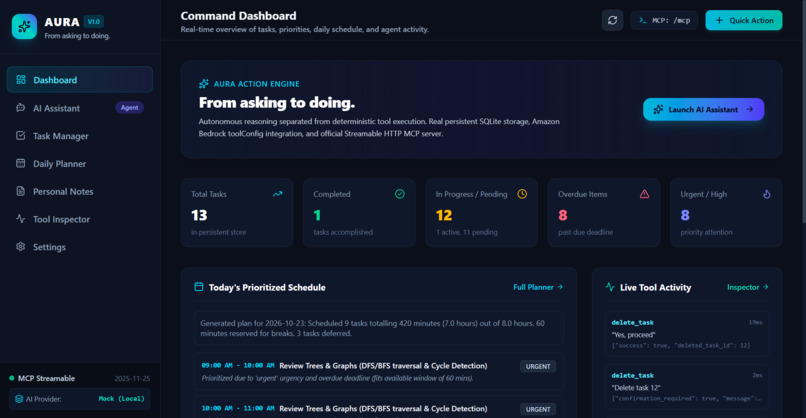Click the In Progress / Pending value 12

click(x=444, y=215)
